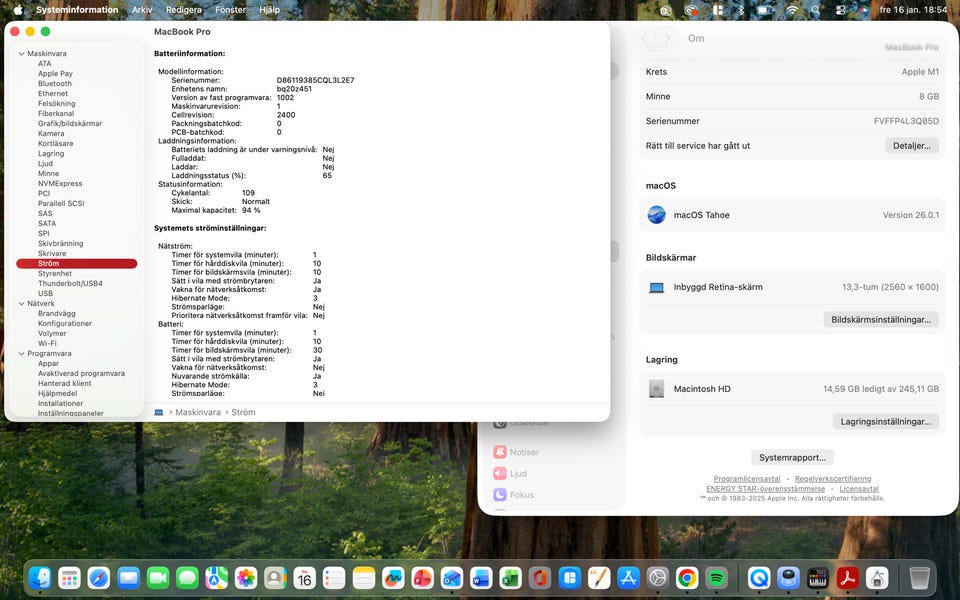The width and height of the screenshot is (960, 600).
Task: Launch Safari from the Dock
Action: (x=98, y=578)
